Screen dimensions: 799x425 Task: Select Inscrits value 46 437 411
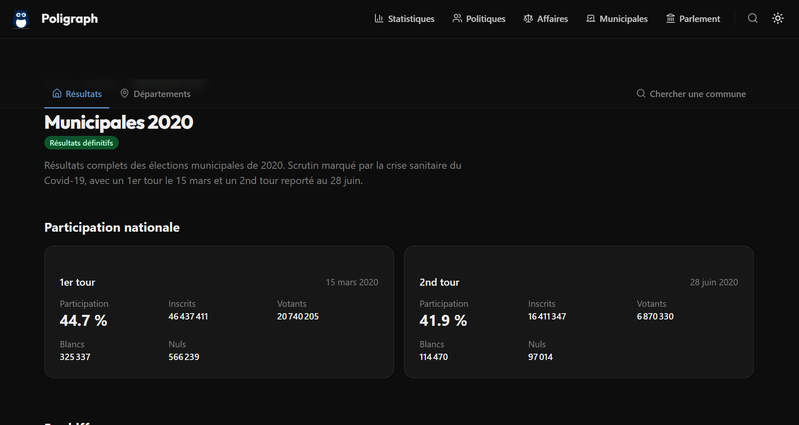[x=188, y=316]
